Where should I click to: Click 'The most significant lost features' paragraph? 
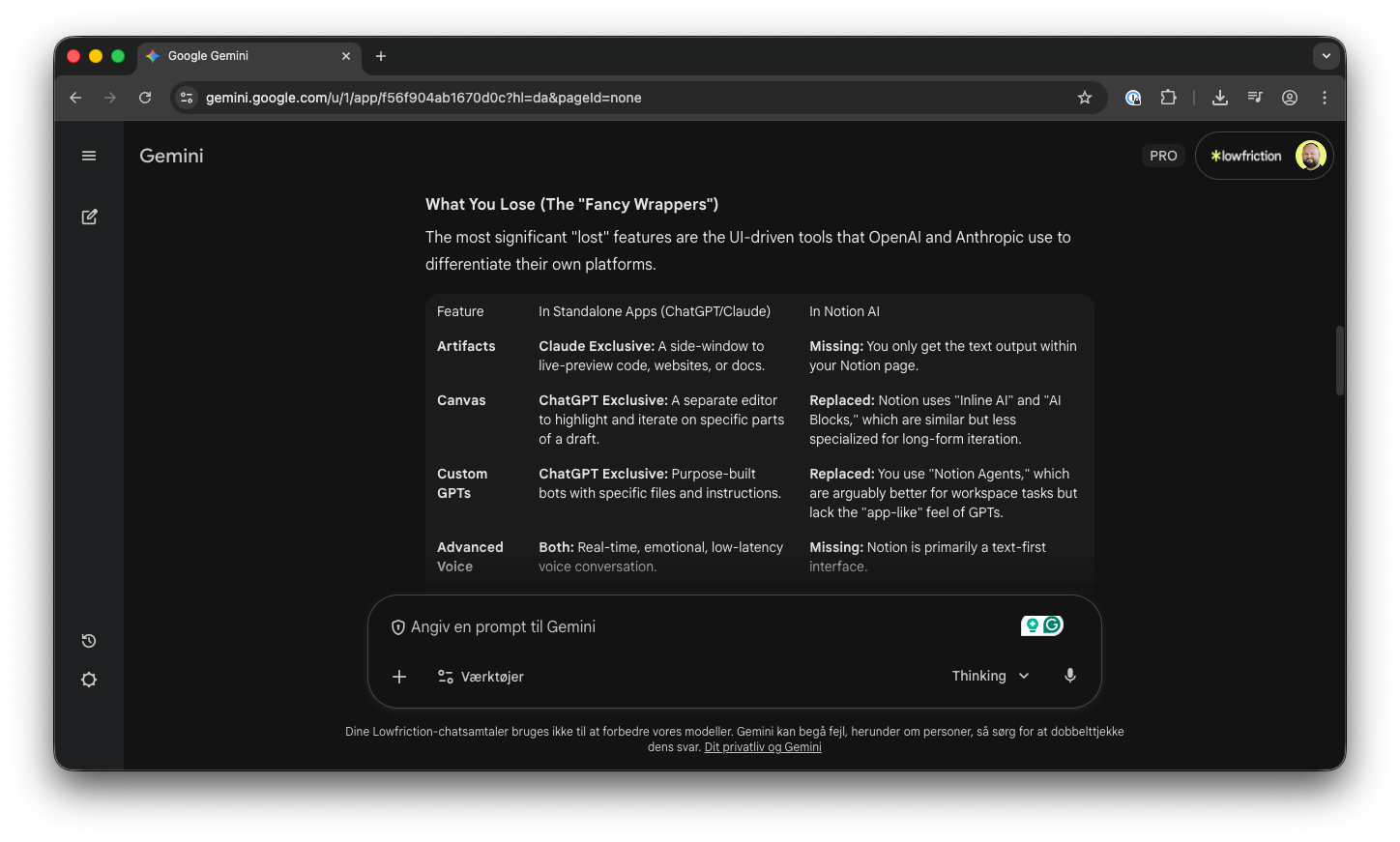pyautogui.click(x=748, y=250)
